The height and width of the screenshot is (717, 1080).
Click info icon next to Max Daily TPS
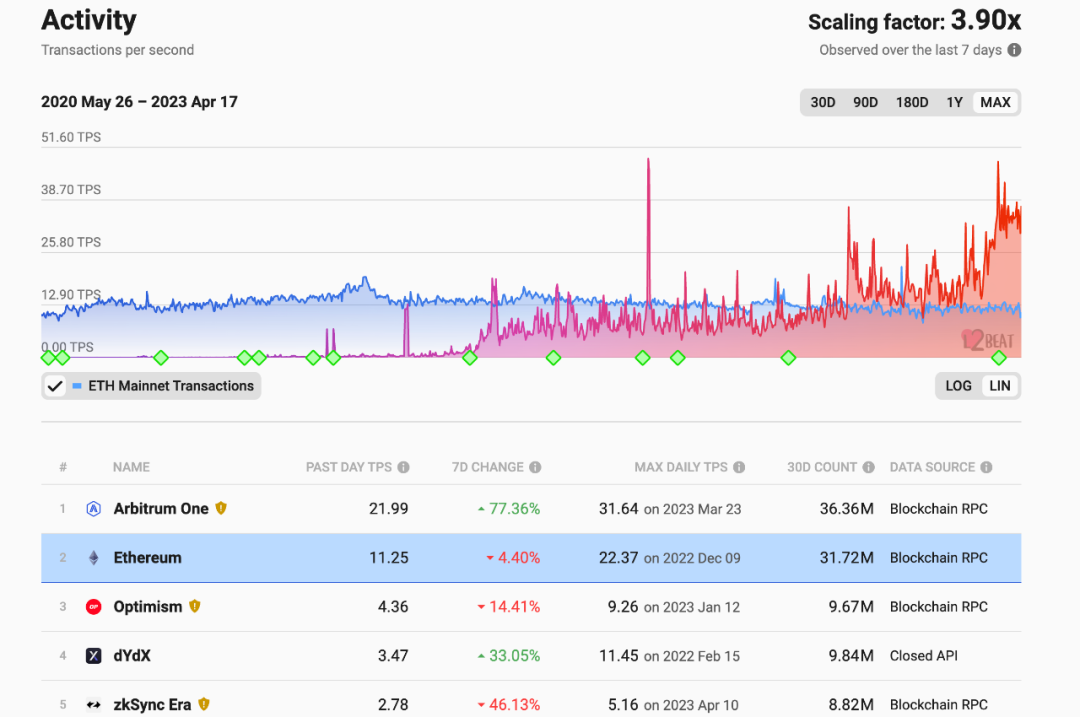[739, 467]
